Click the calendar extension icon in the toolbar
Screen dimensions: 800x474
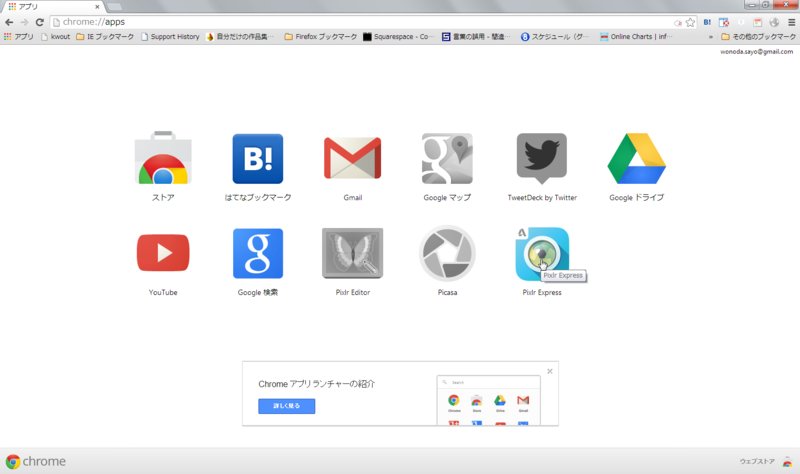pyautogui.click(x=758, y=22)
